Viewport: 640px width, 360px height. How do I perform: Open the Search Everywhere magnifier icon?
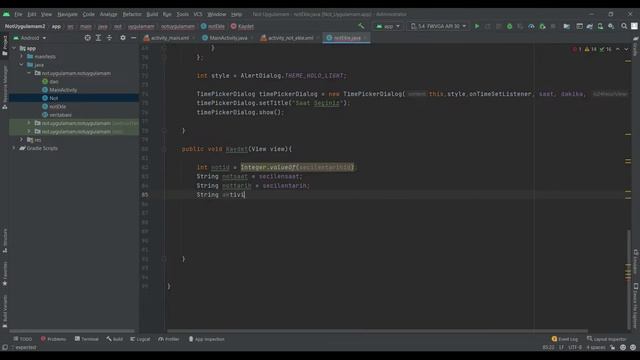click(624, 26)
